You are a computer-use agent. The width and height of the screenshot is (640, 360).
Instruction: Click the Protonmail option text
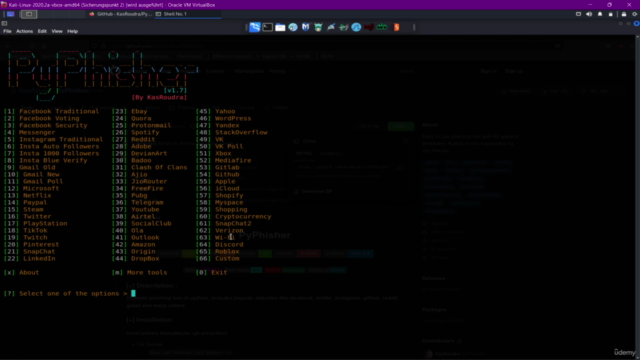point(151,125)
